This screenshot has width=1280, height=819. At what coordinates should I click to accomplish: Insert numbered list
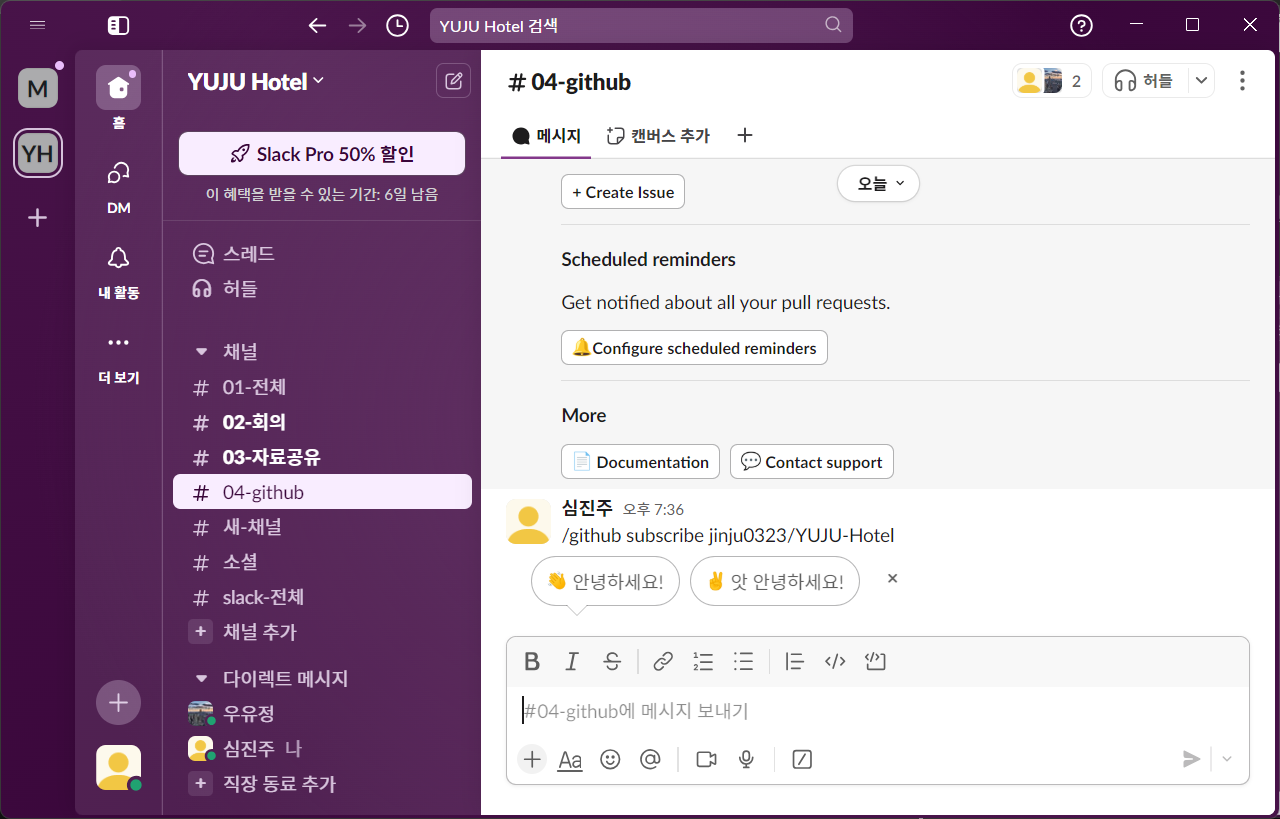(703, 661)
